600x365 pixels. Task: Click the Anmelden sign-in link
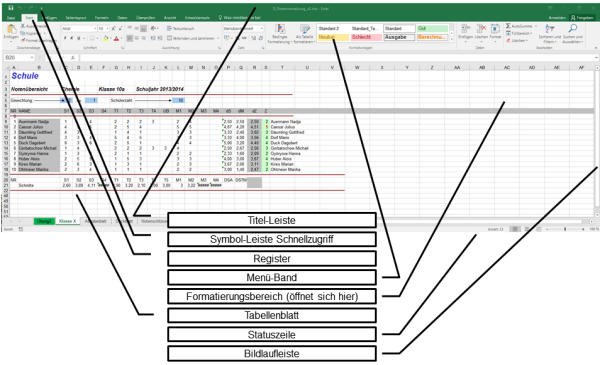tap(557, 18)
